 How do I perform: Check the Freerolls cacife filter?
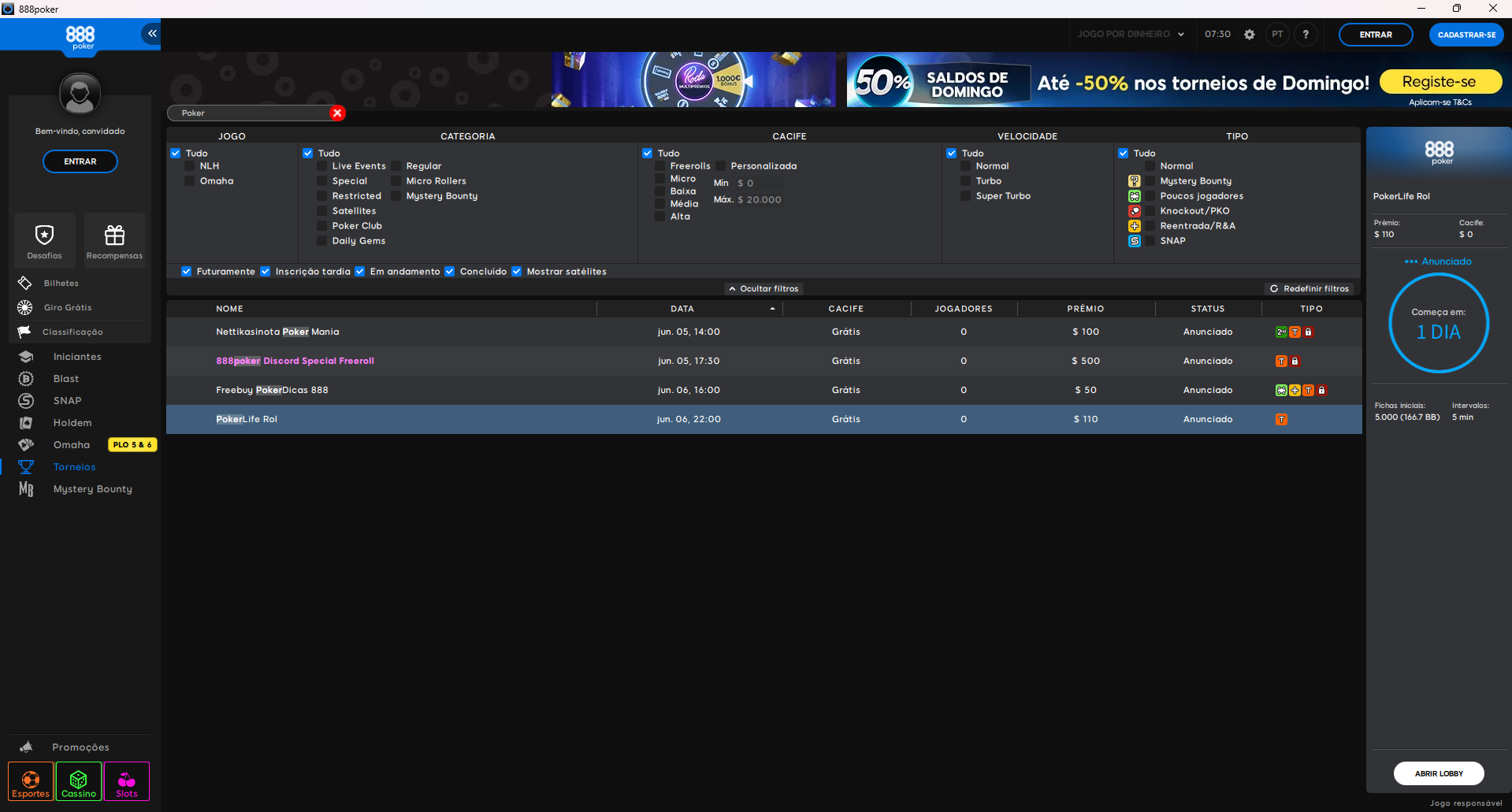point(660,166)
